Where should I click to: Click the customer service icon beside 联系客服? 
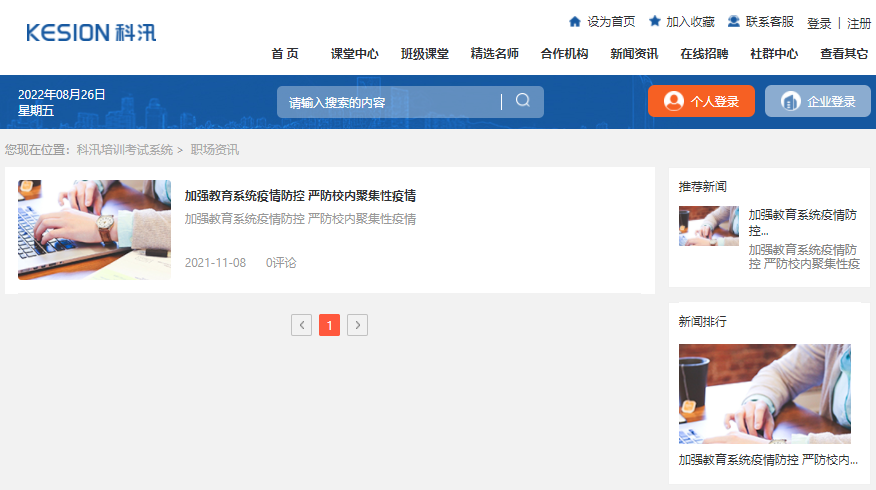734,21
